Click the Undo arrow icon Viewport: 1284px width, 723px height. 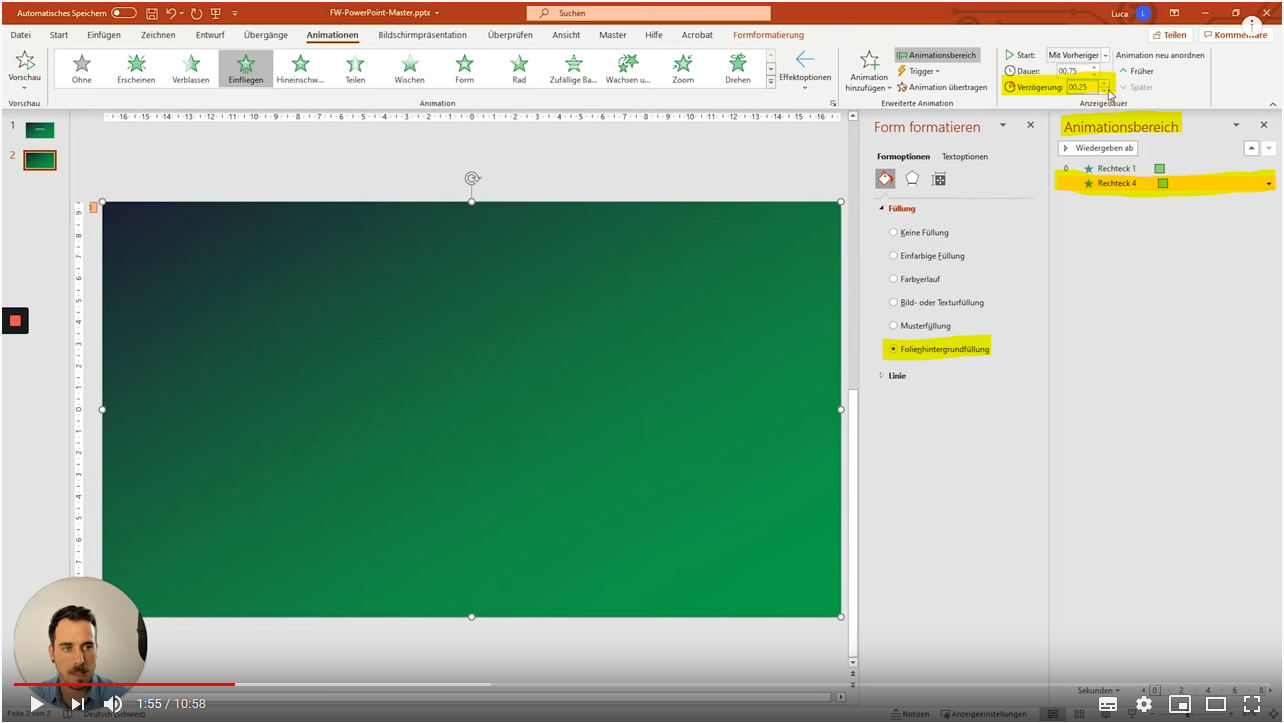pos(172,13)
